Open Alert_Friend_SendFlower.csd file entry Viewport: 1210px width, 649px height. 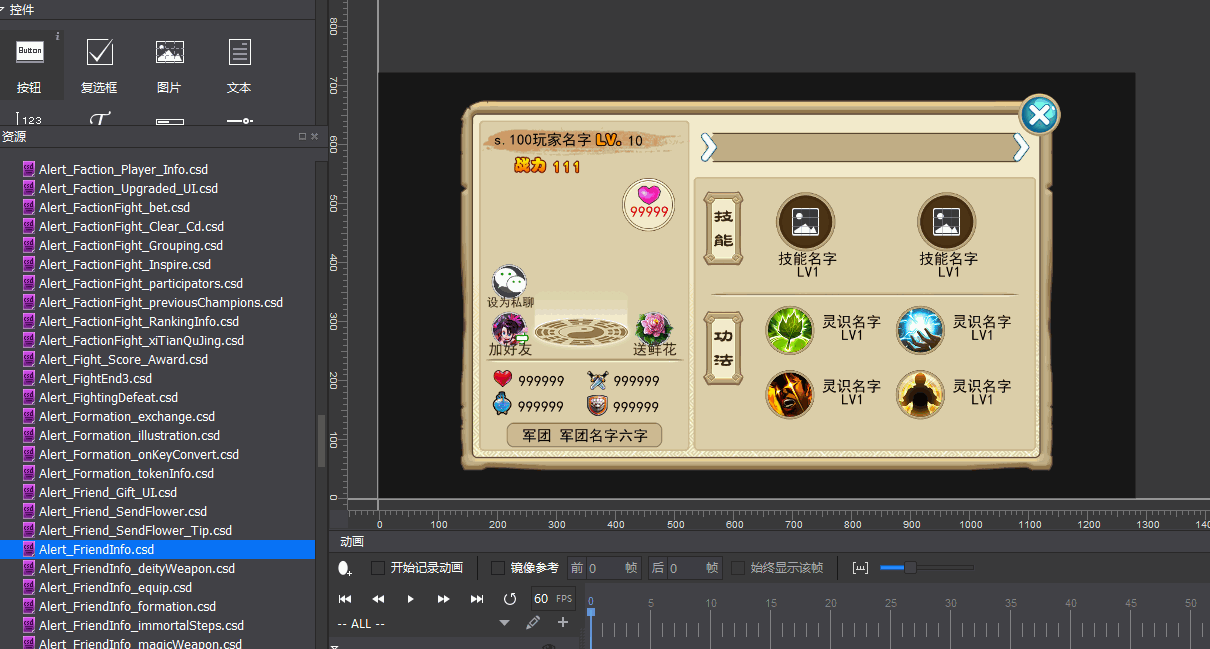click(x=123, y=512)
